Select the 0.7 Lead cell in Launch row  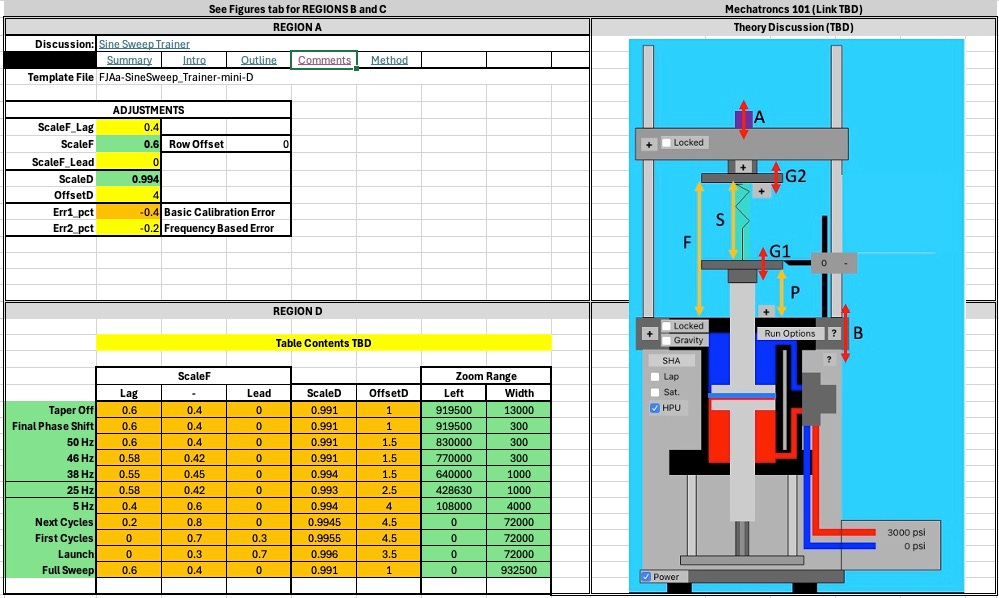point(259,554)
